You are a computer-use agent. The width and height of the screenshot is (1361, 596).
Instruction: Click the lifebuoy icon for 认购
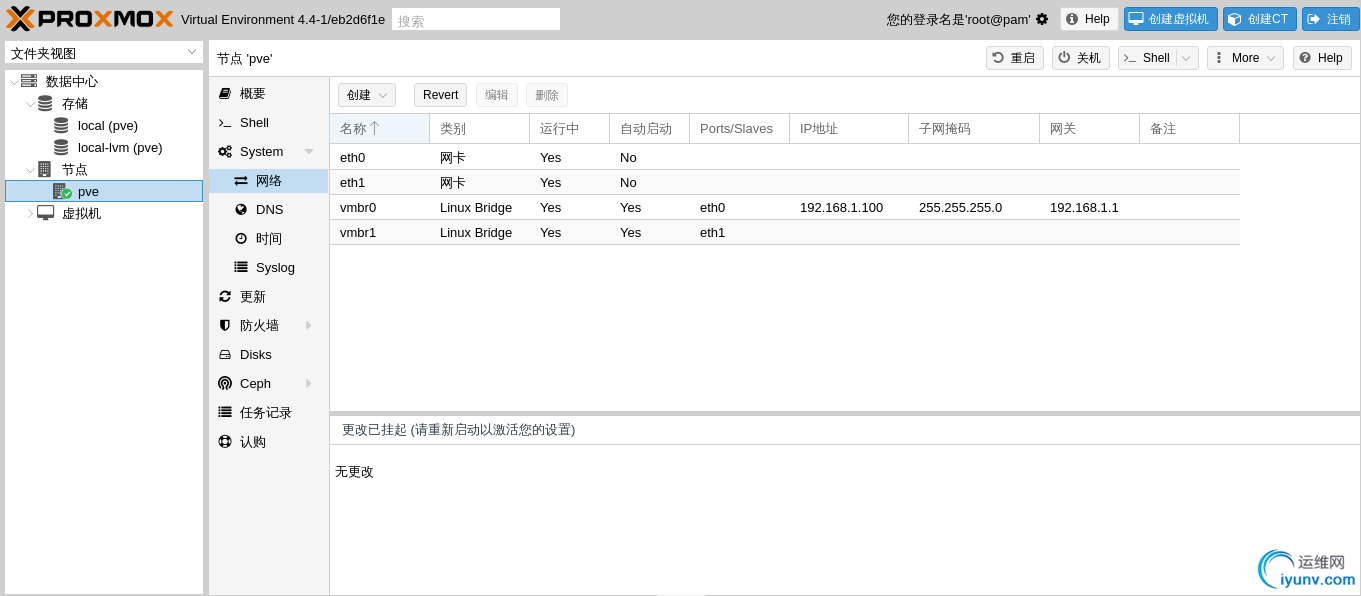tap(225, 441)
